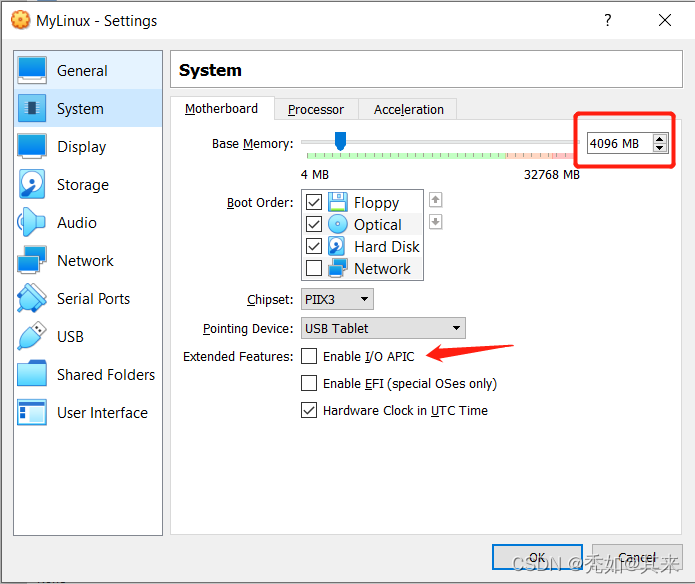
Task: Enable the I/O APIC checkbox
Action: tap(309, 356)
